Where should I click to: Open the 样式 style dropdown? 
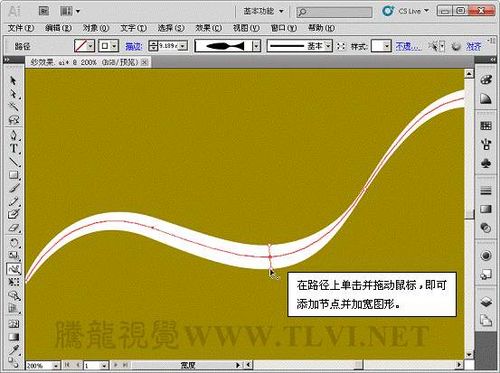387,46
